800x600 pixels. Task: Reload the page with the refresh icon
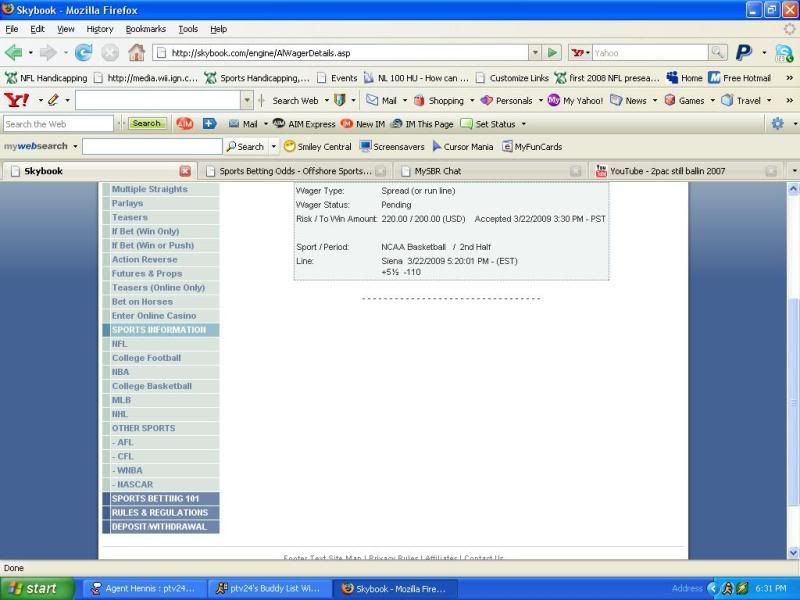83,53
